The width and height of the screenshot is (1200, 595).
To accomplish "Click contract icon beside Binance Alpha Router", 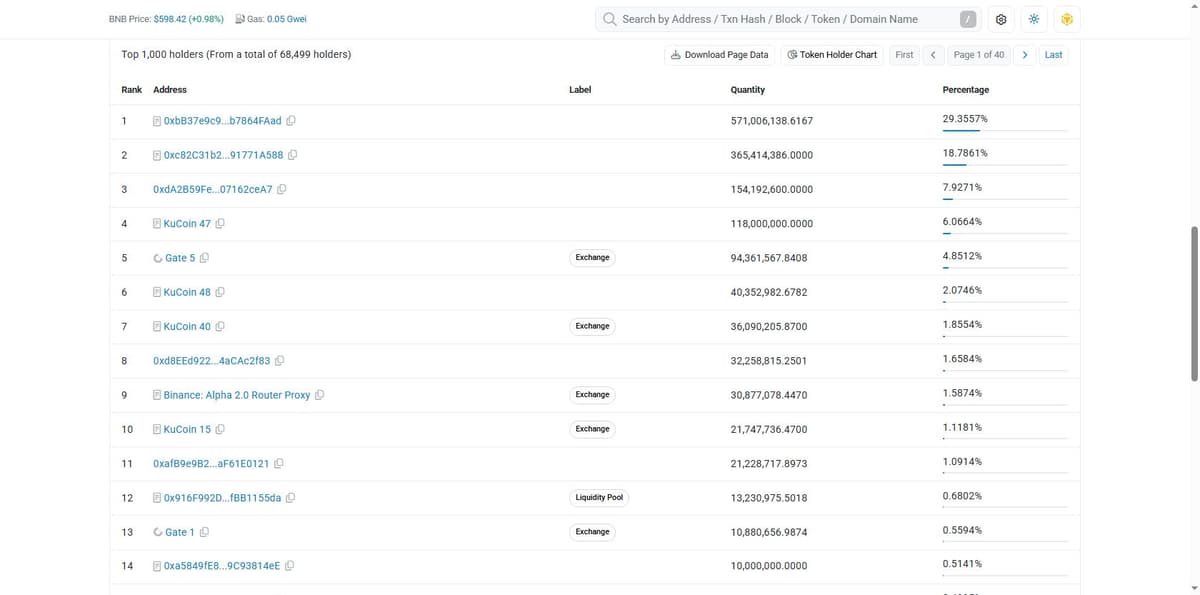I will click(x=157, y=395).
